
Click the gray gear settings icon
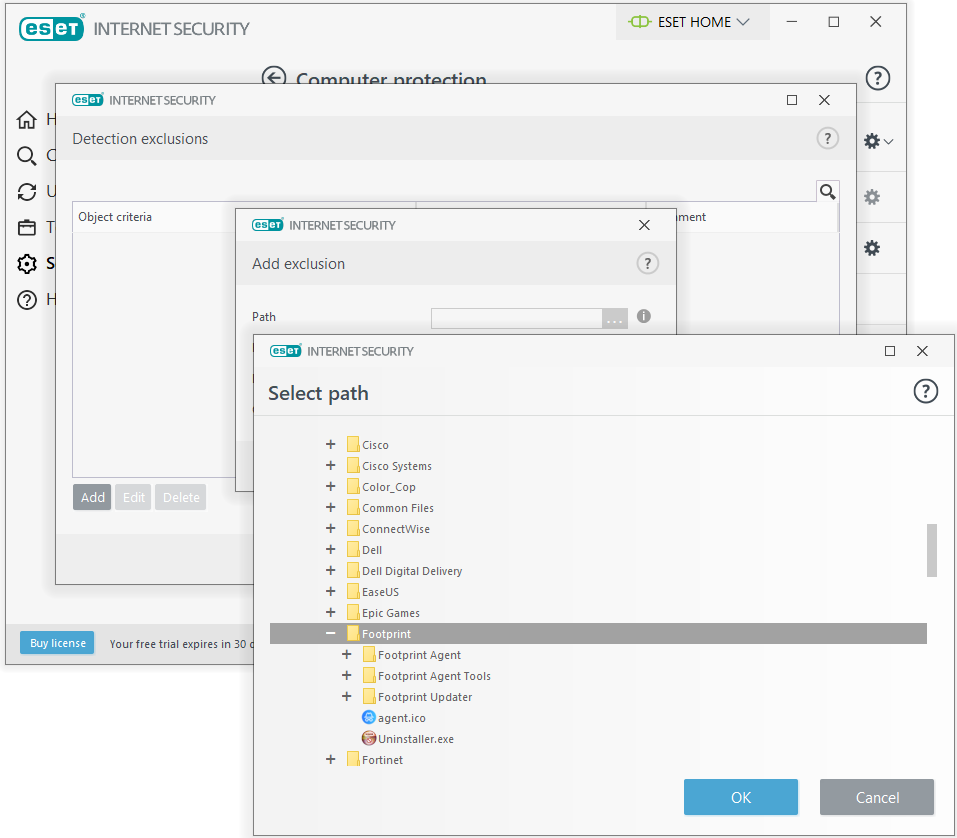point(872,197)
